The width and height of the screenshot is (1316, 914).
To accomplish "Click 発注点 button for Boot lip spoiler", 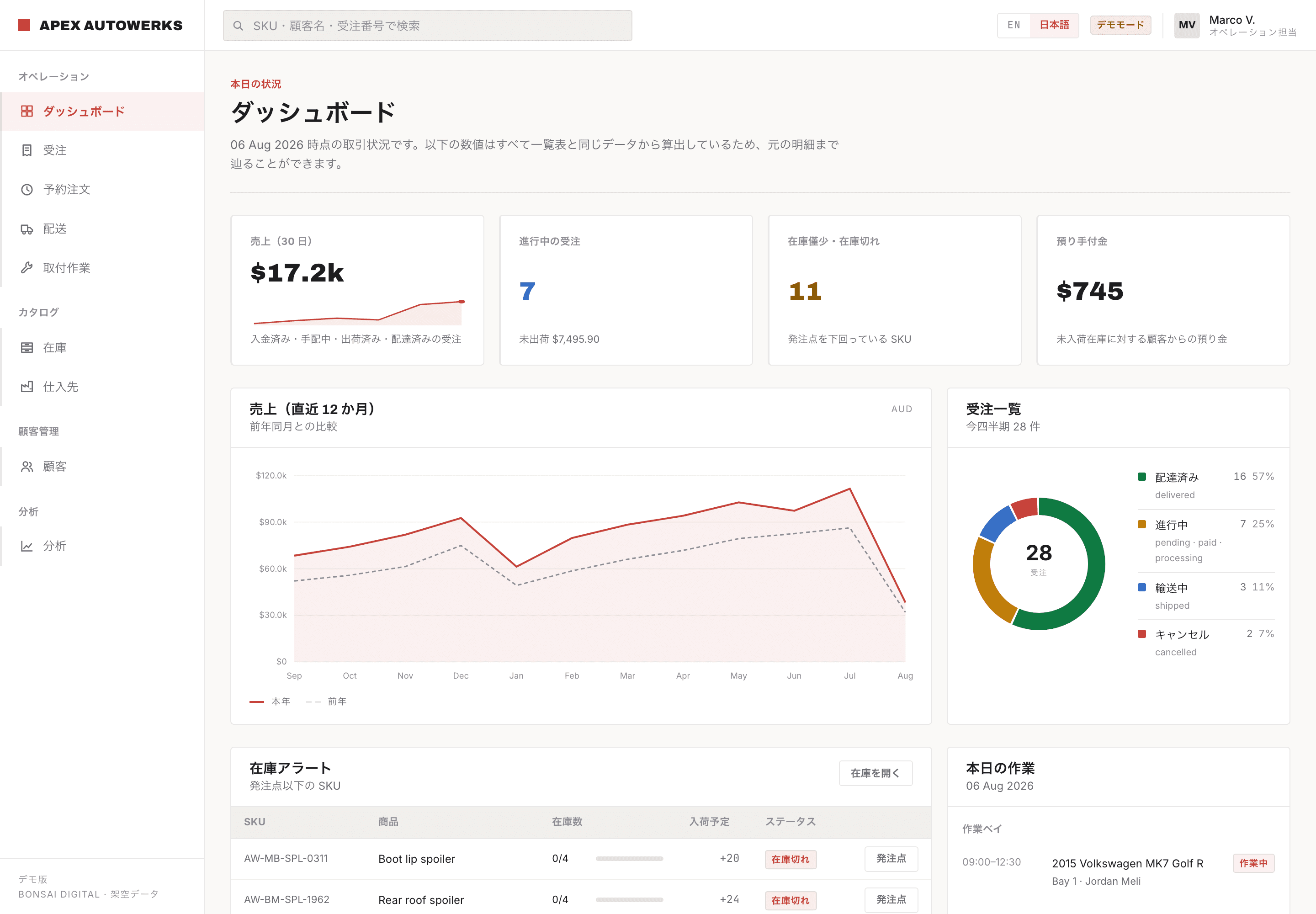I will click(x=891, y=858).
